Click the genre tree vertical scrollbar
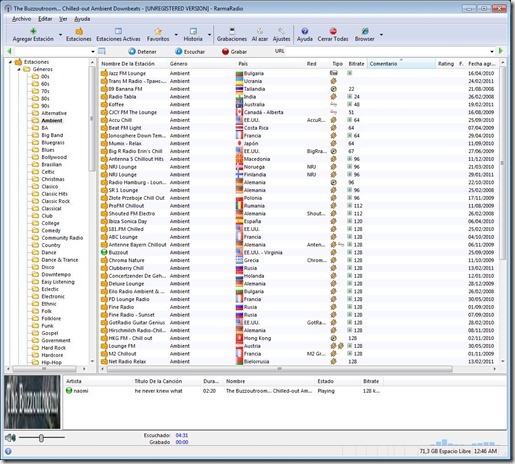The width and height of the screenshot is (515, 464). (x=92, y=118)
